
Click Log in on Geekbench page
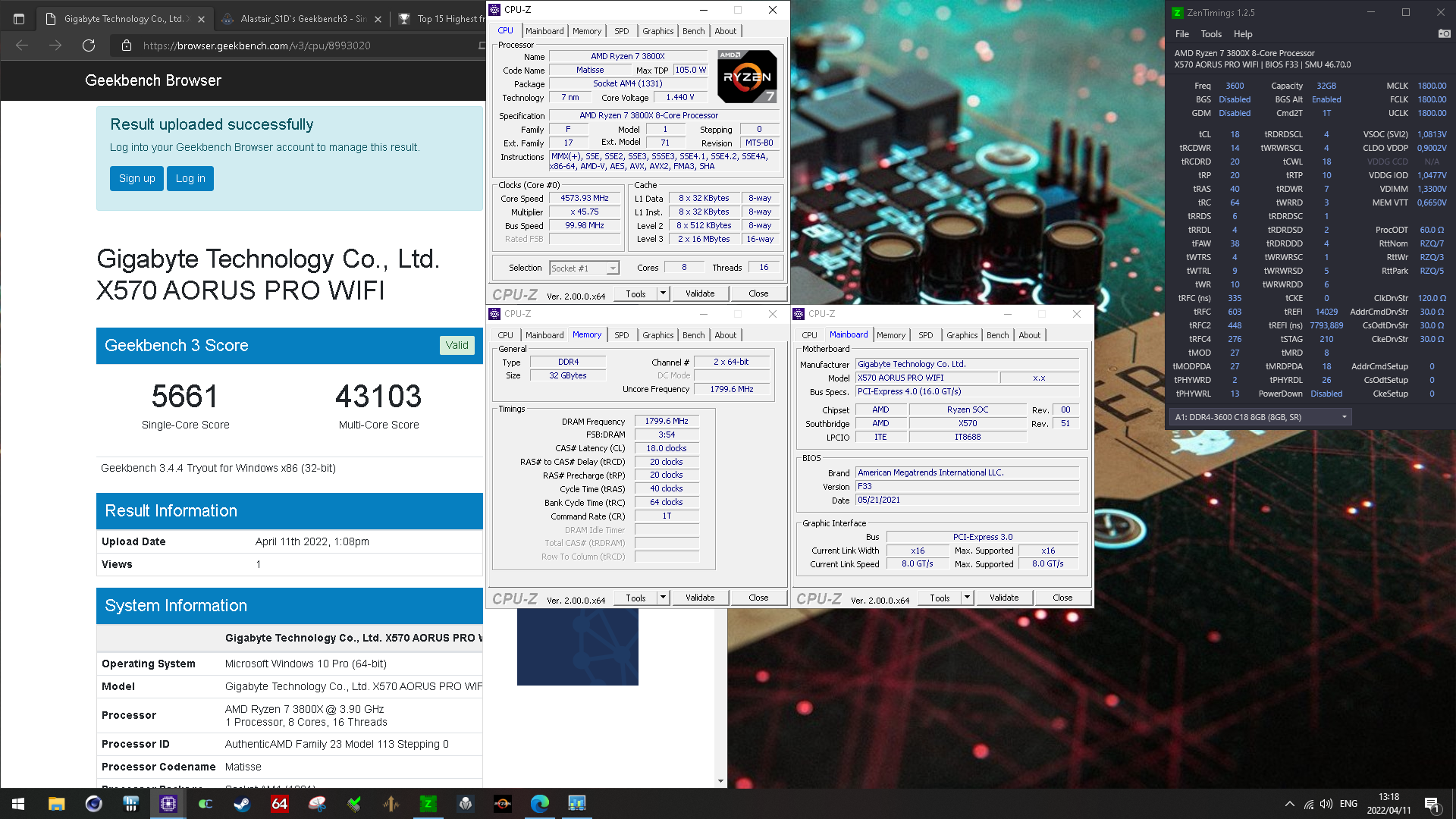click(x=190, y=179)
